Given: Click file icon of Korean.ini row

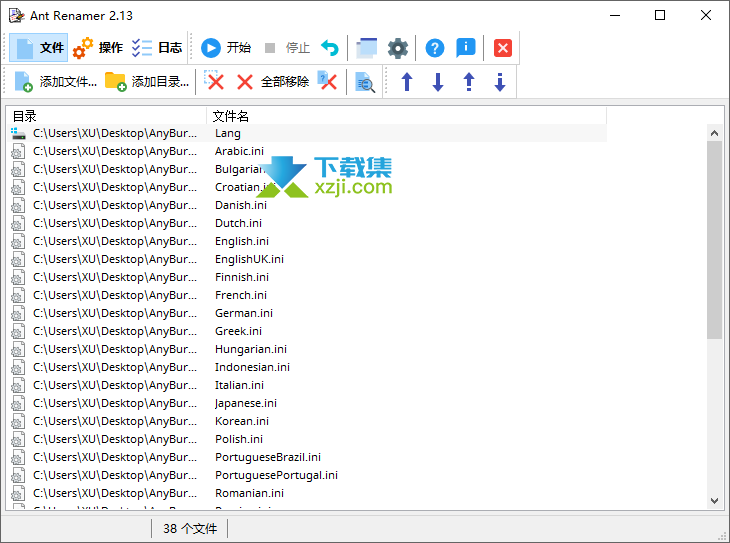Looking at the screenshot, I should [18, 421].
